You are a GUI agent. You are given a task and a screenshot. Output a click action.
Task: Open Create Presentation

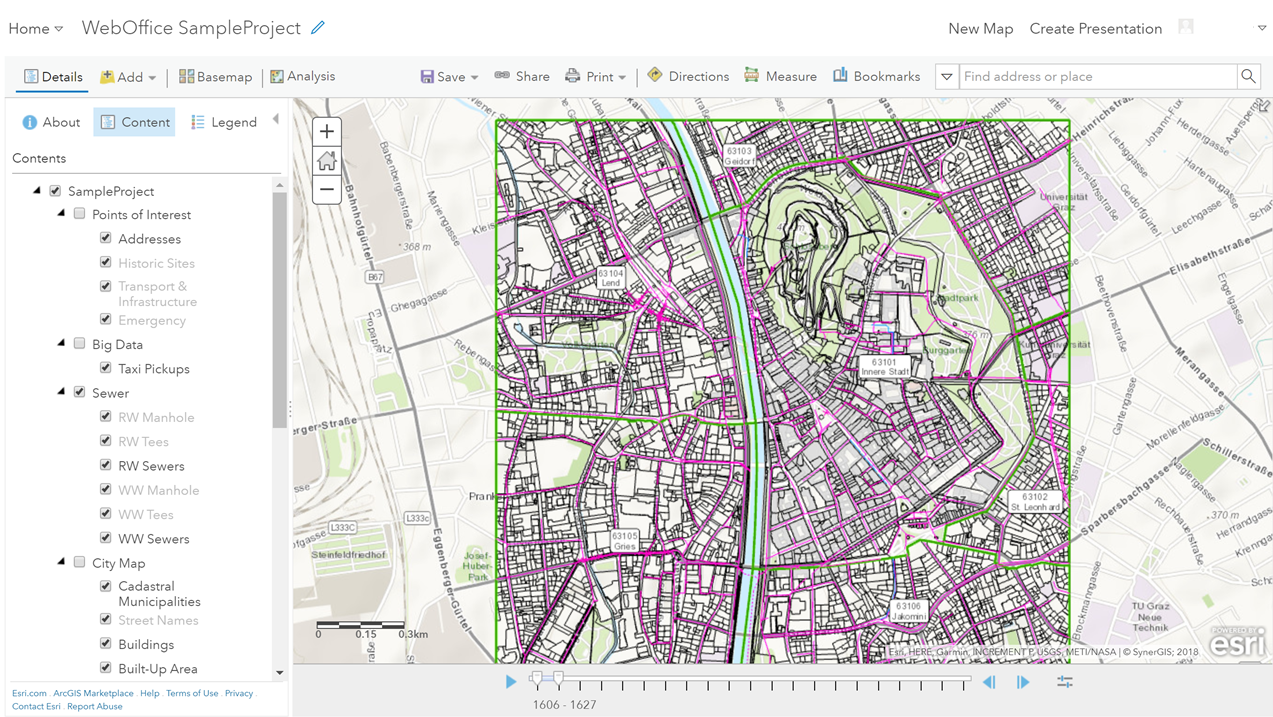[1095, 28]
